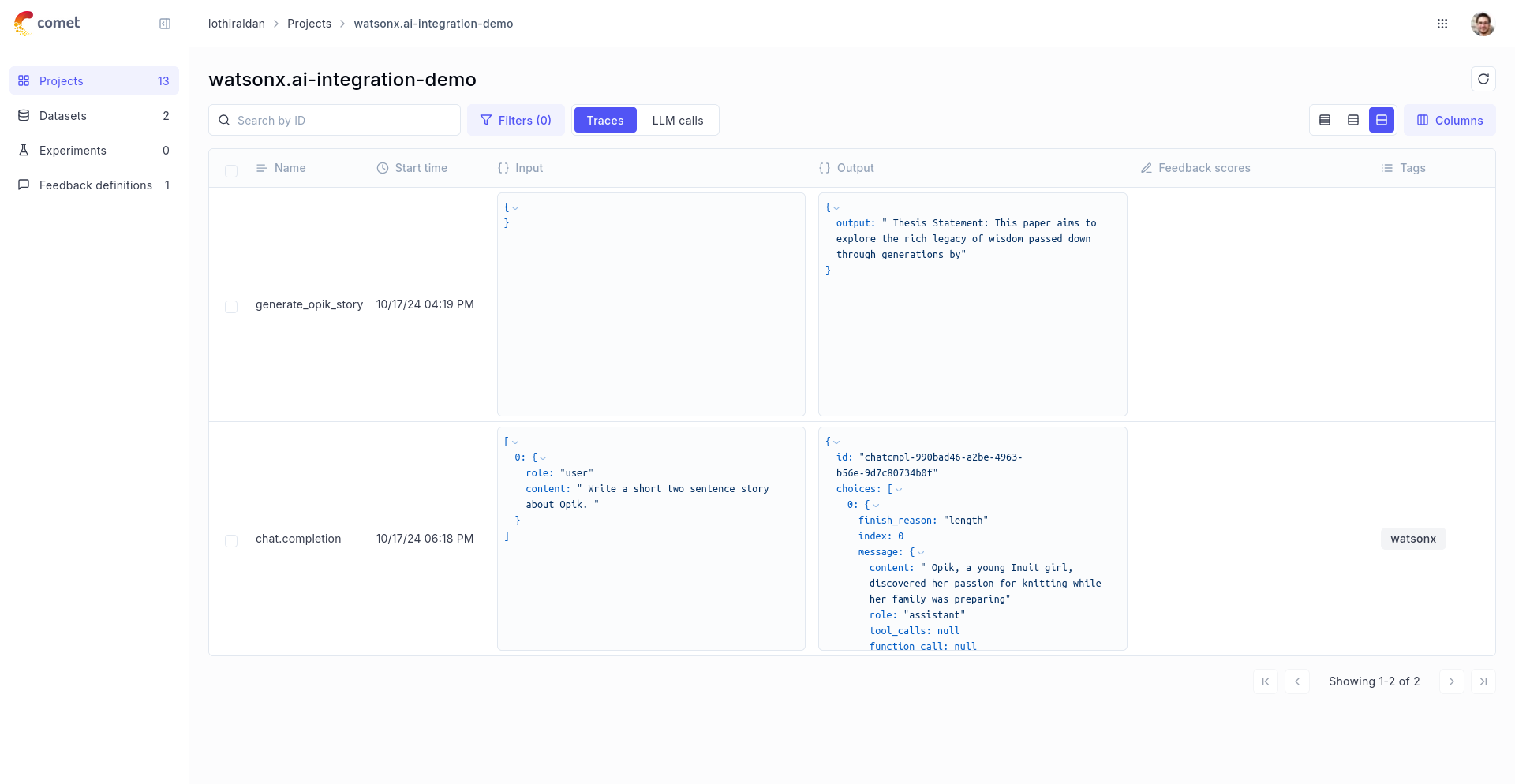This screenshot has height=784, width=1515.
Task: Switch to the LLM calls tab
Action: [677, 120]
